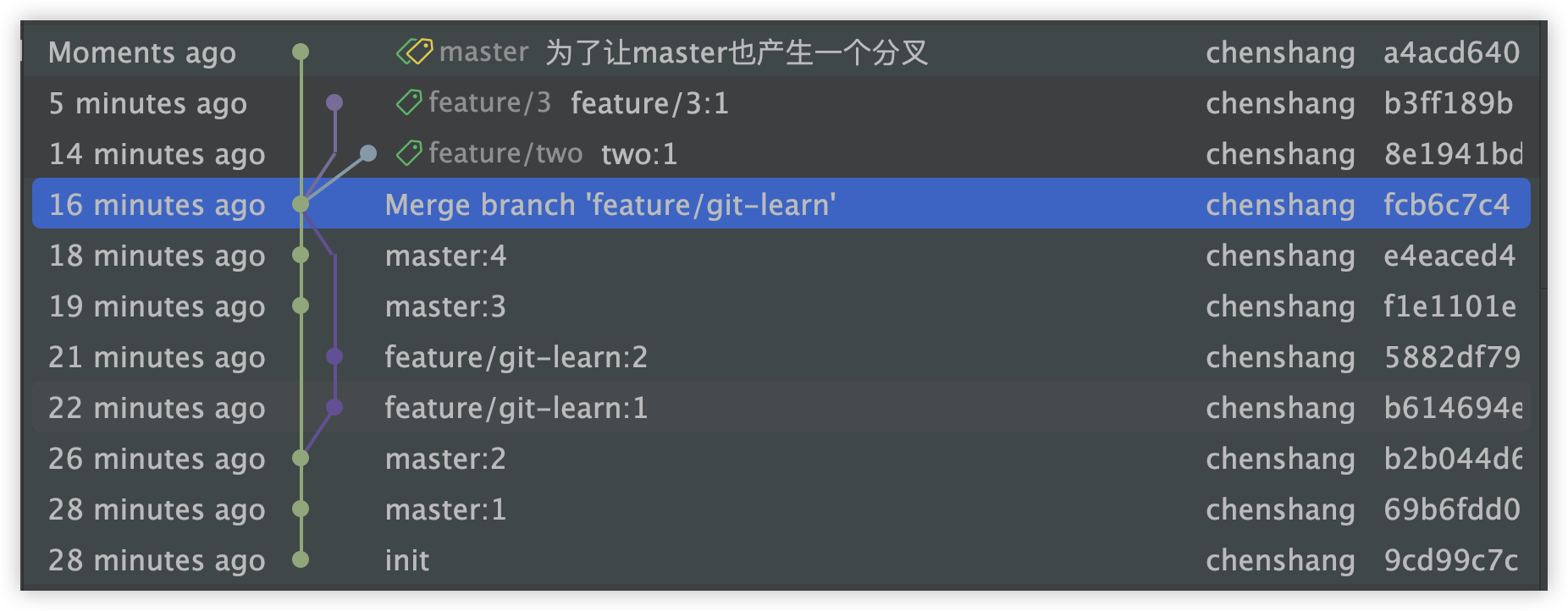
Task: Click the commit hash 9cd99c7c
Action: (x=1451, y=560)
